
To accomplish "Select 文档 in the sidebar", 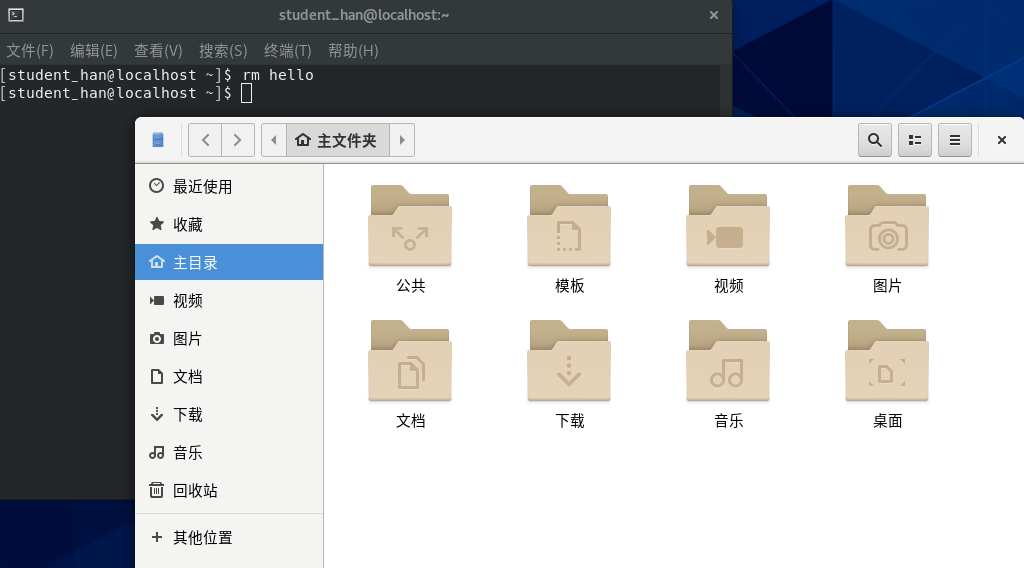I will pyautogui.click(x=229, y=376).
